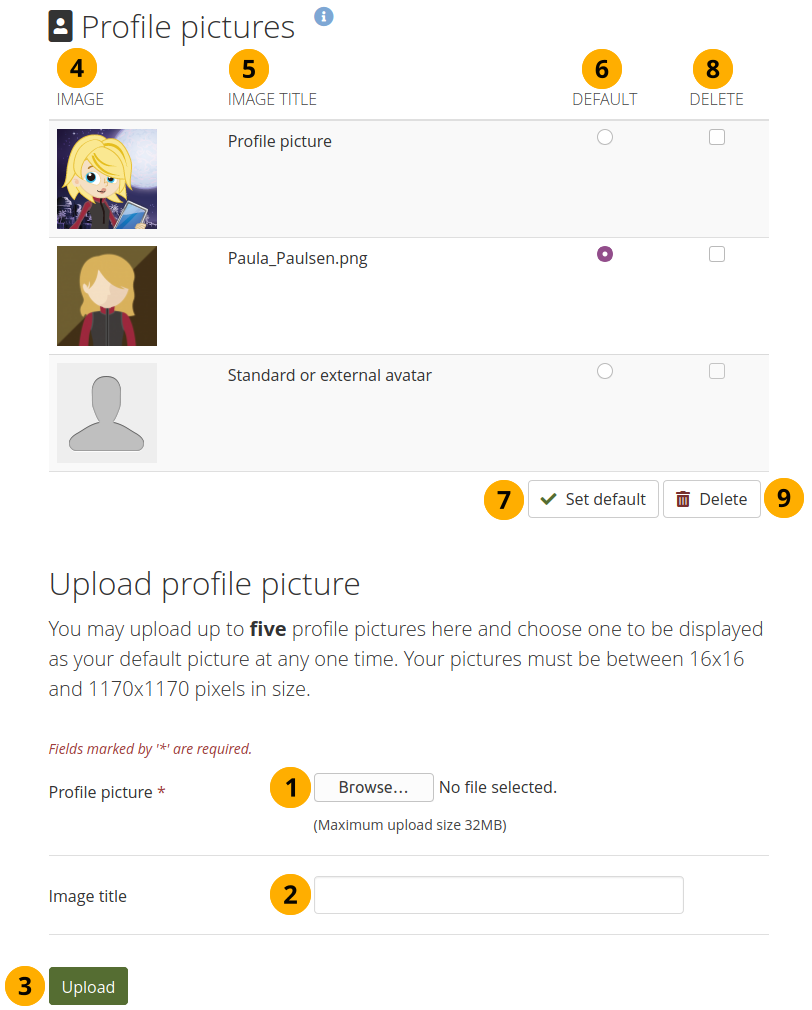Click the checkmark icon on Set default

[548, 499]
